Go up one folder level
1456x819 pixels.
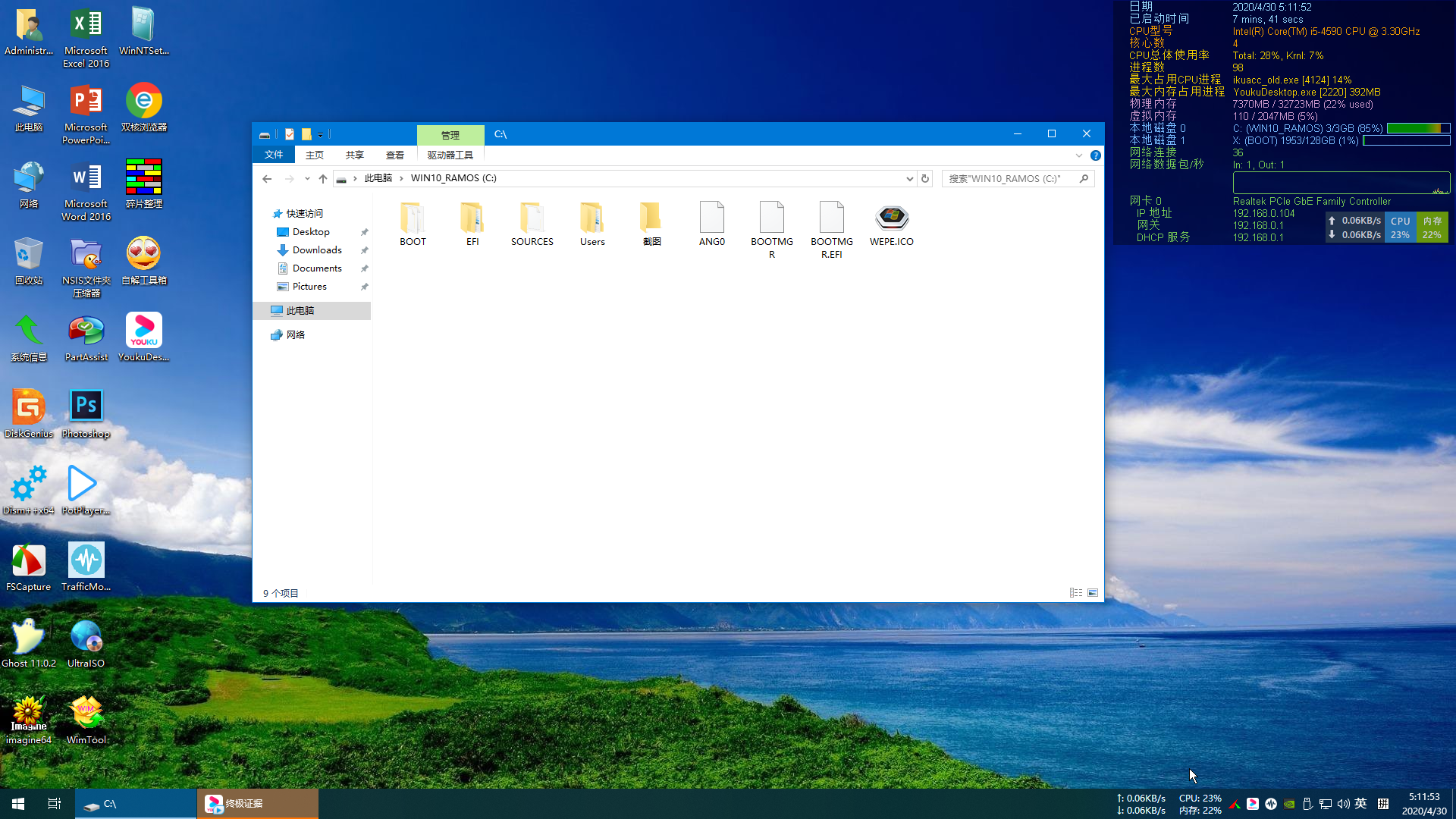click(x=323, y=178)
